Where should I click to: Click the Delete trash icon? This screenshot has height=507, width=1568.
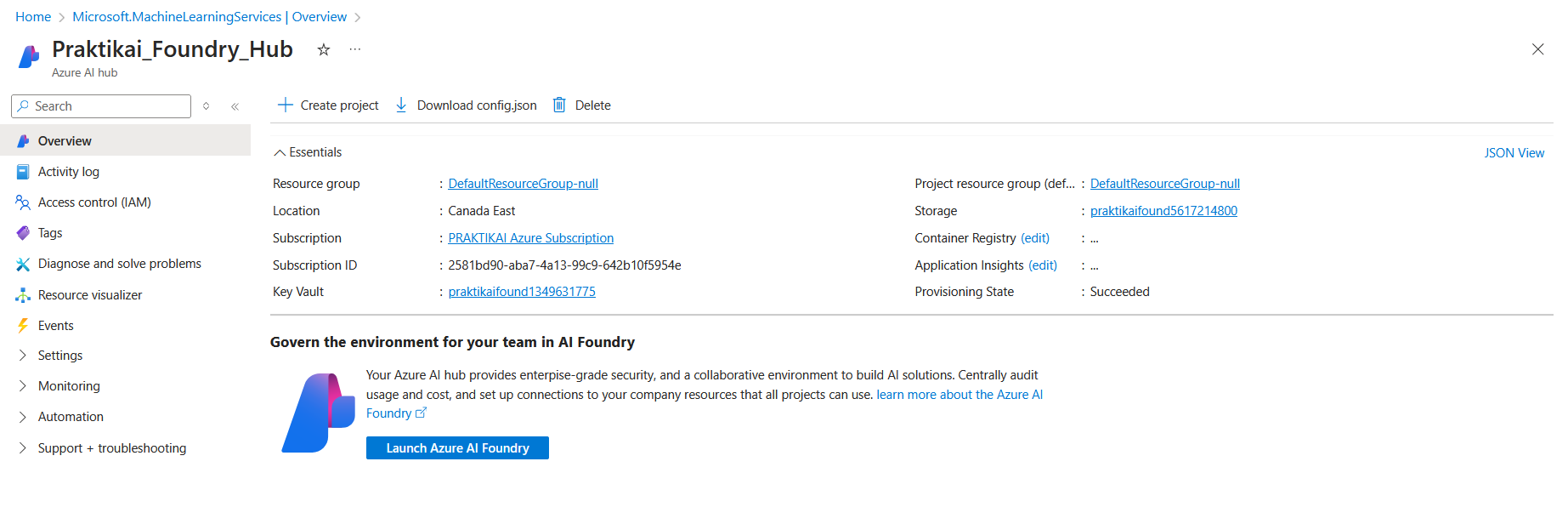pos(558,104)
